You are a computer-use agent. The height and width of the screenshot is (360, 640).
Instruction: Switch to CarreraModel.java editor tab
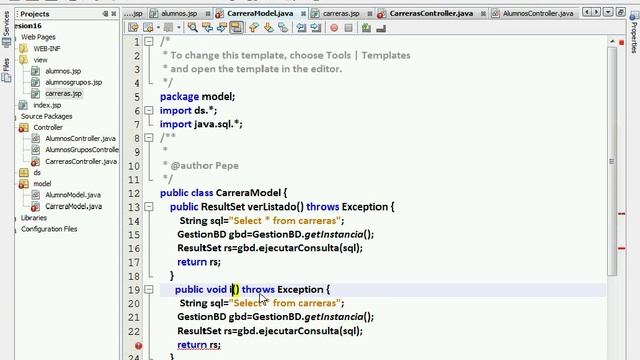pyautogui.click(x=260, y=13)
